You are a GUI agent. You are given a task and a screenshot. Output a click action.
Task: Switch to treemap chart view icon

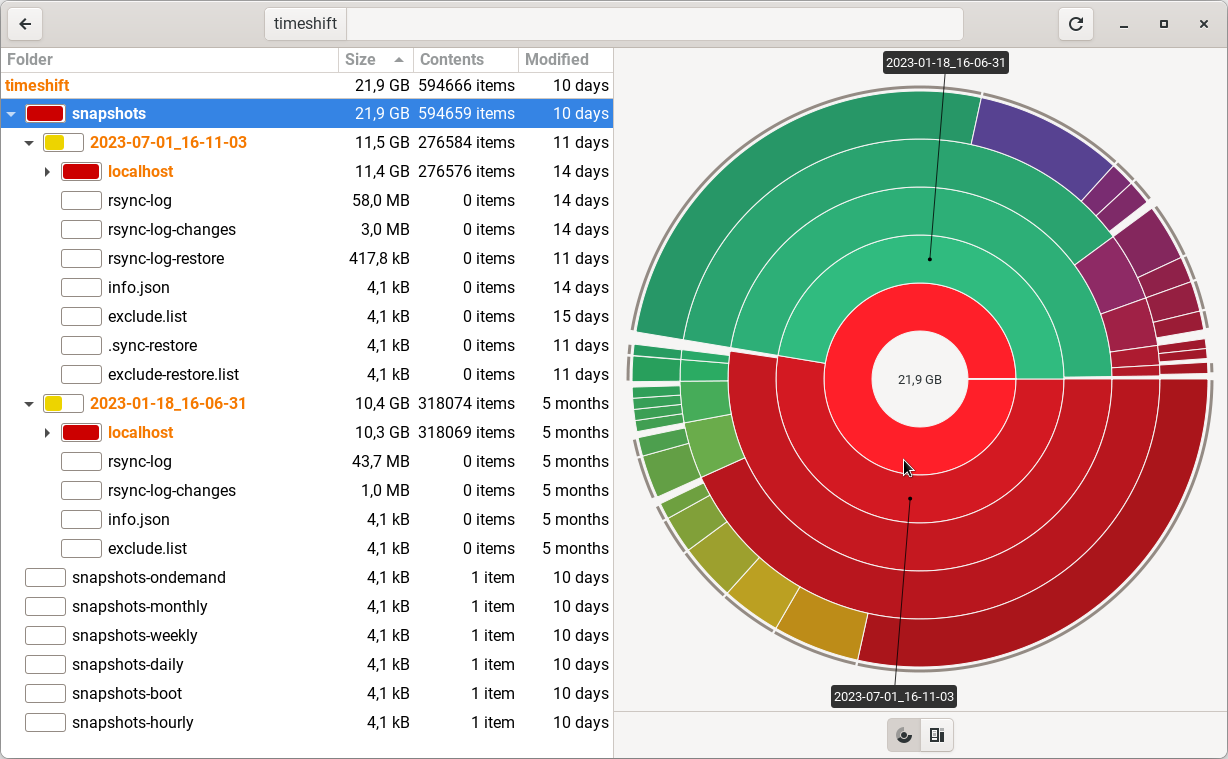pyautogui.click(x=937, y=735)
